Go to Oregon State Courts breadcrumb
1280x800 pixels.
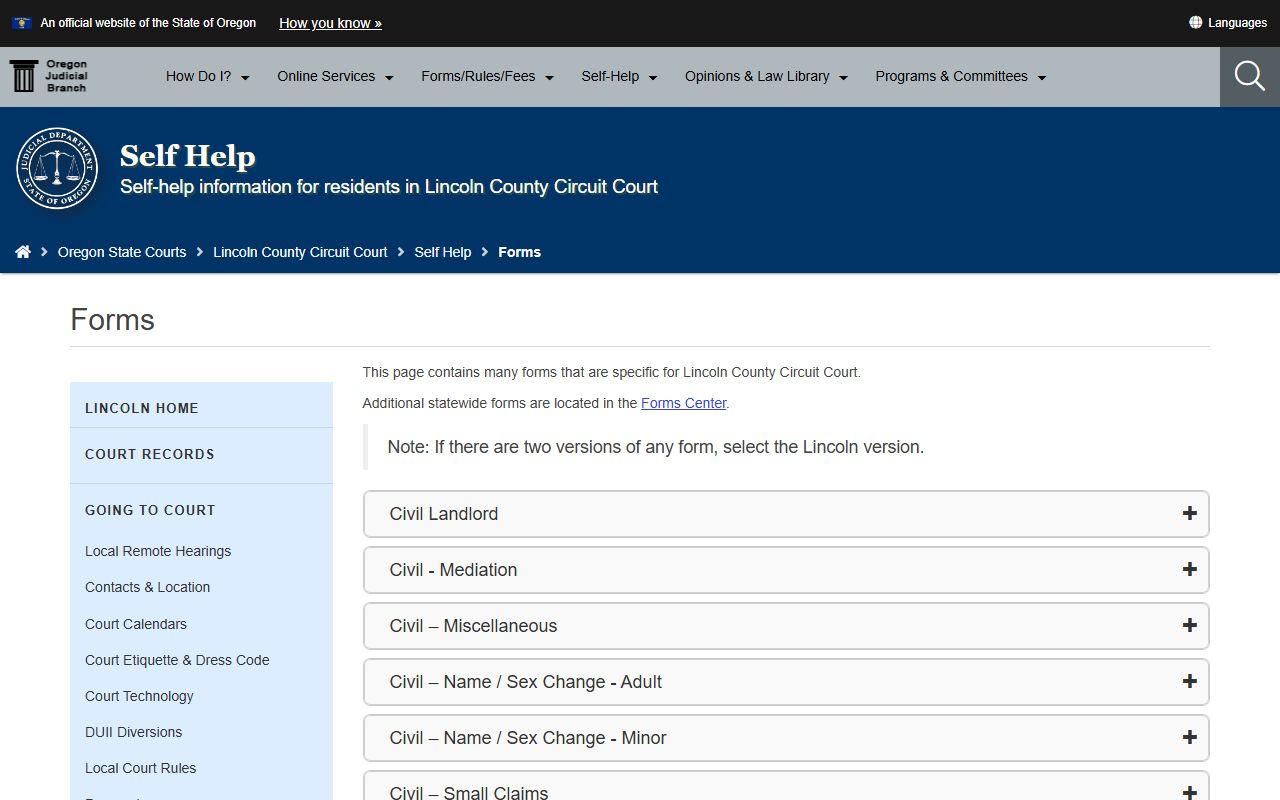(x=122, y=252)
